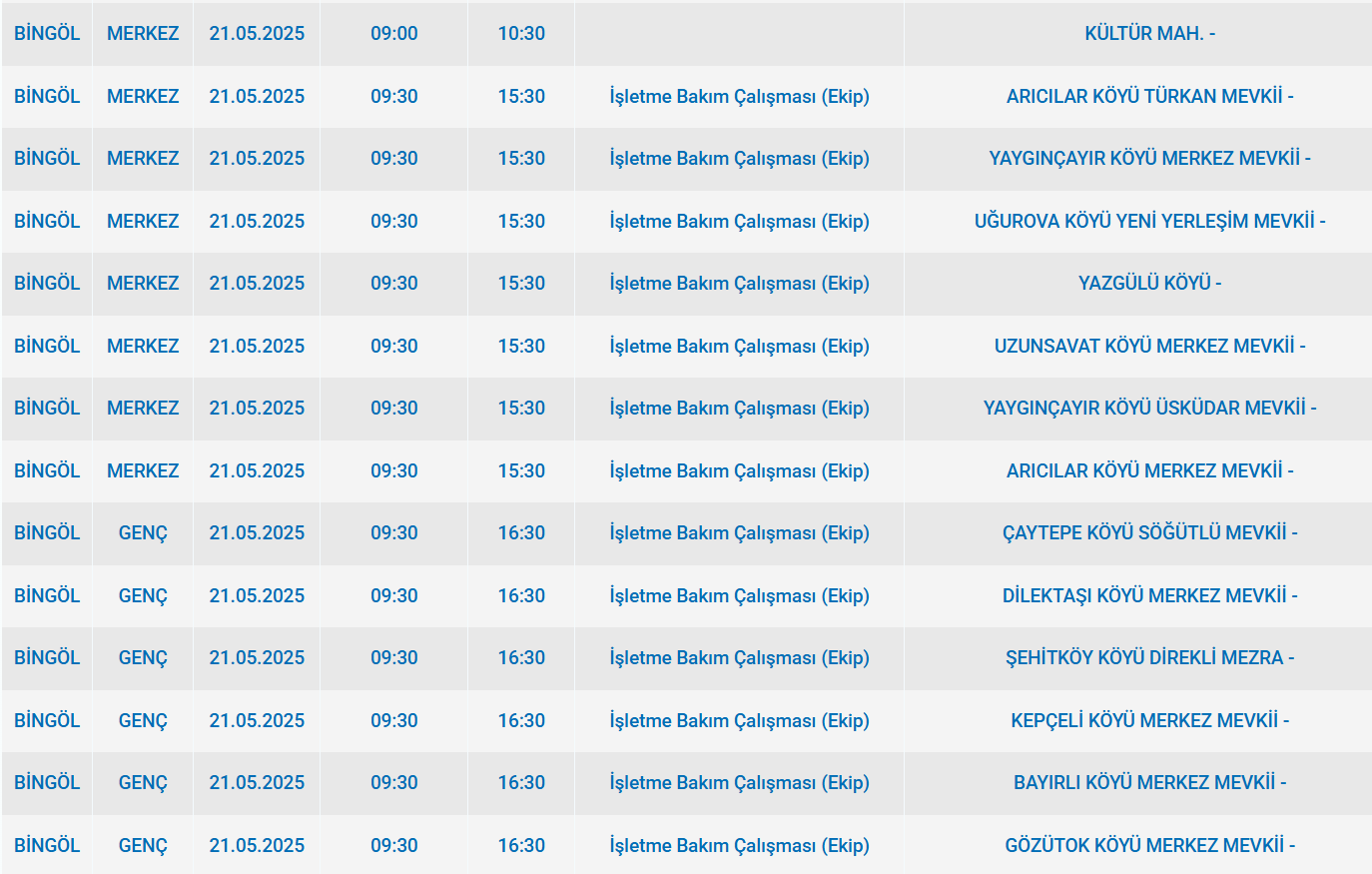Open UZUNSAVAT KÖYÜ MERKEZ MEVKİİ entry
The image size is (1372, 874).
point(1149,347)
